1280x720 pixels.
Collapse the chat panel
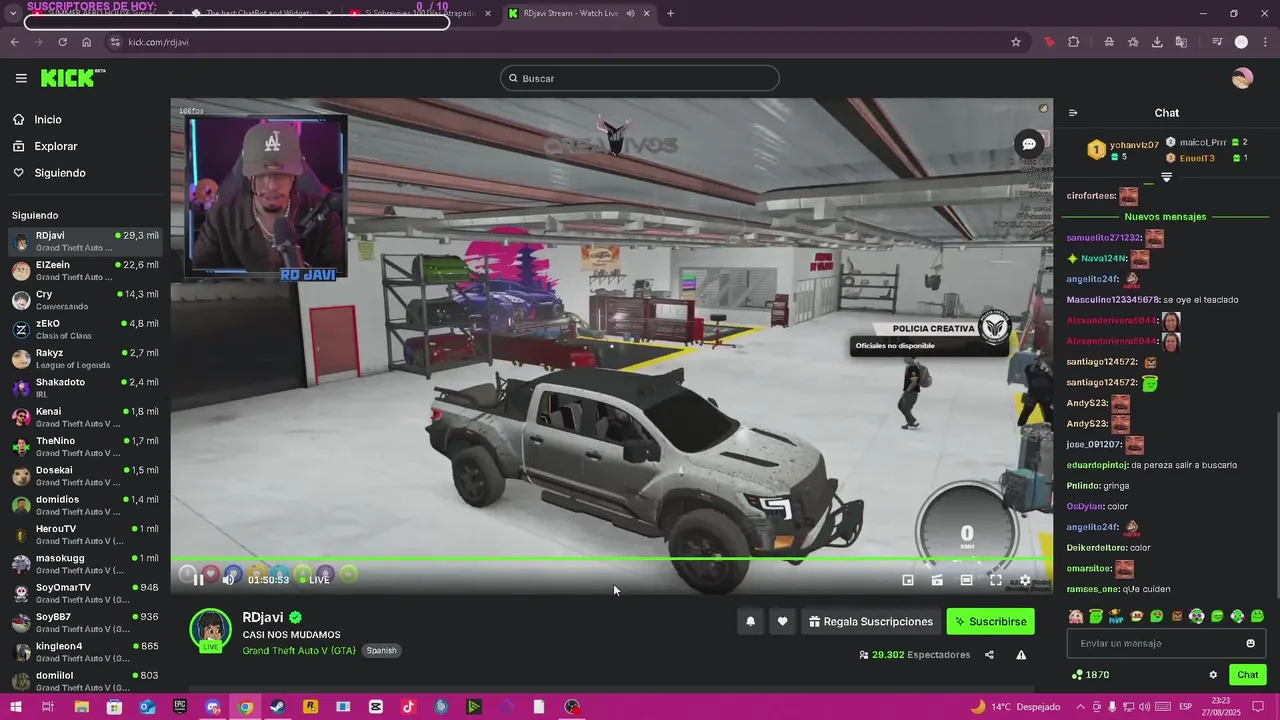1073,113
